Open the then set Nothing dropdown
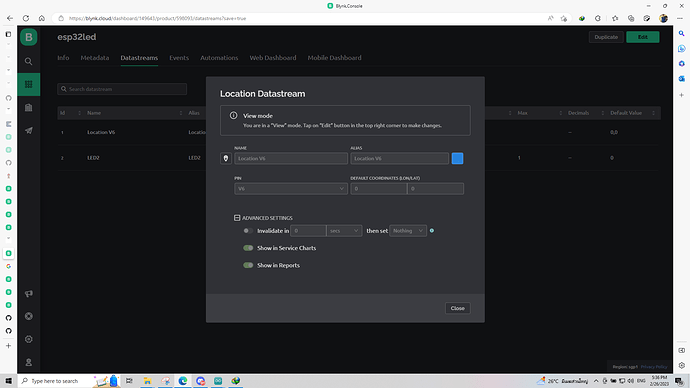The width and height of the screenshot is (690, 388). pos(408,231)
